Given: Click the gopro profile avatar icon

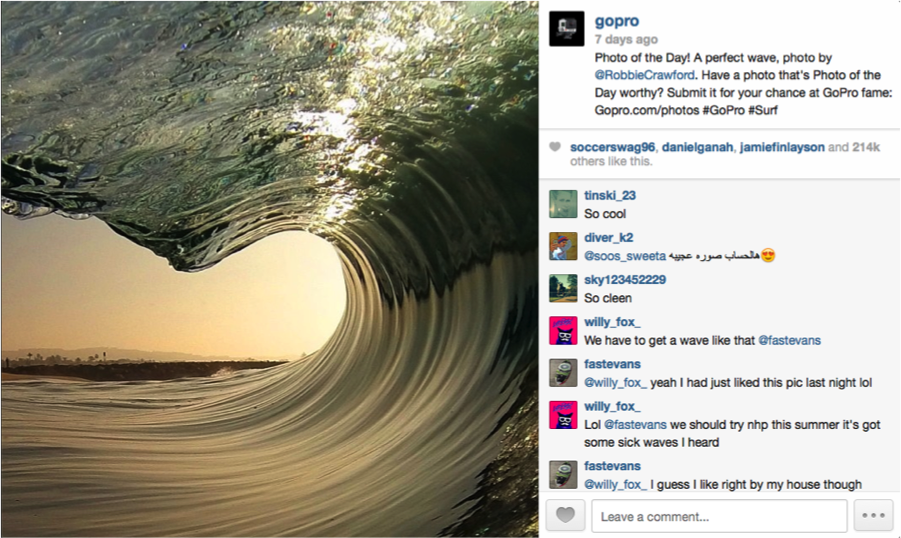Looking at the screenshot, I should tap(567, 28).
